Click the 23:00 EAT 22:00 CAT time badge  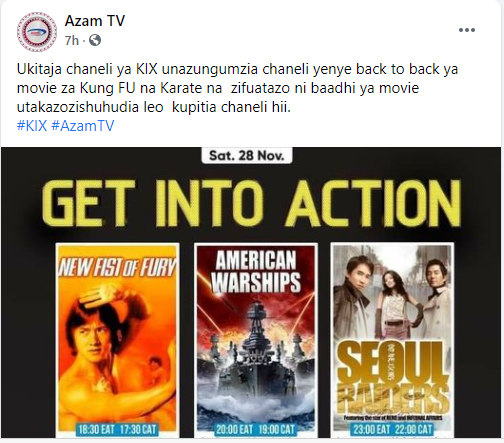click(392, 429)
